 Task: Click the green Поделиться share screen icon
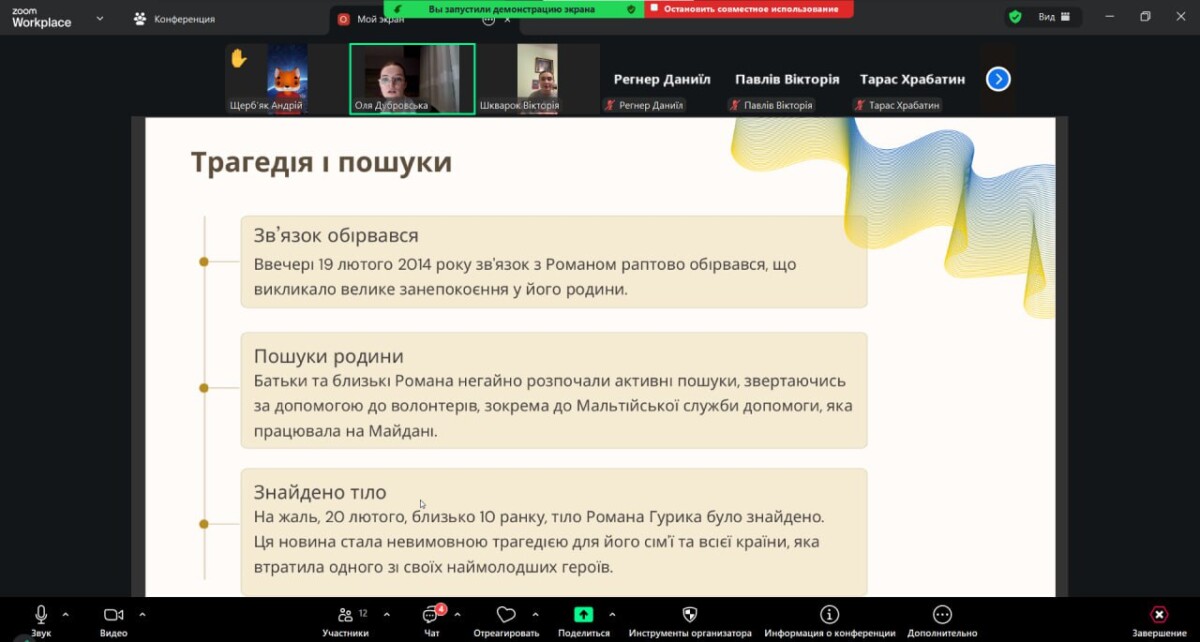[583, 616]
